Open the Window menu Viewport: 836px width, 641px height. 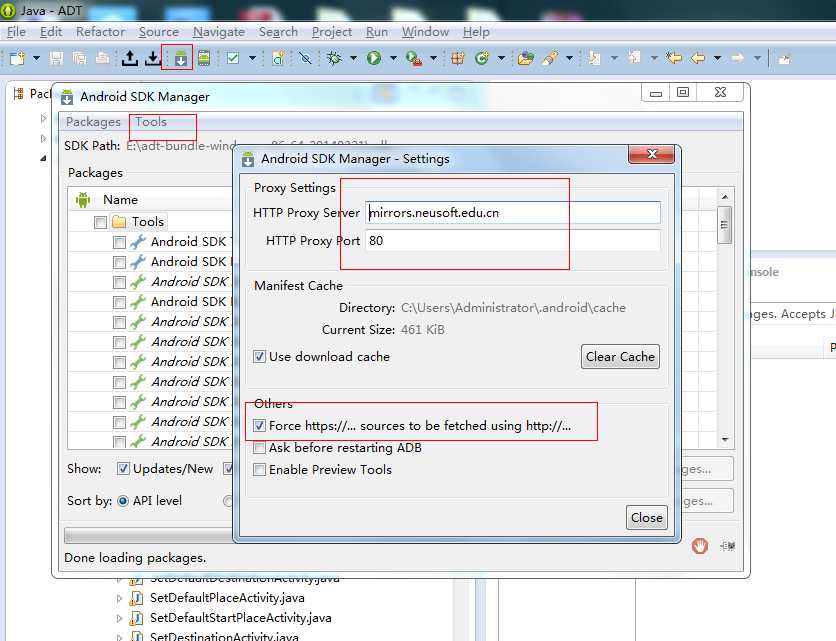click(425, 32)
